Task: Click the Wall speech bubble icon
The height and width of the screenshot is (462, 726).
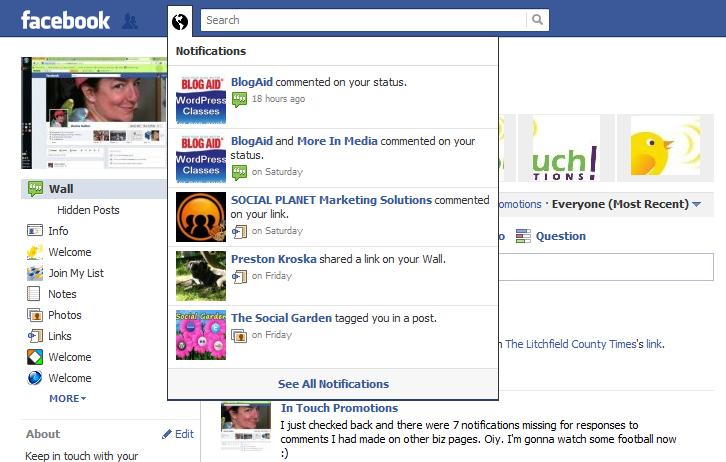Action: click(35, 189)
